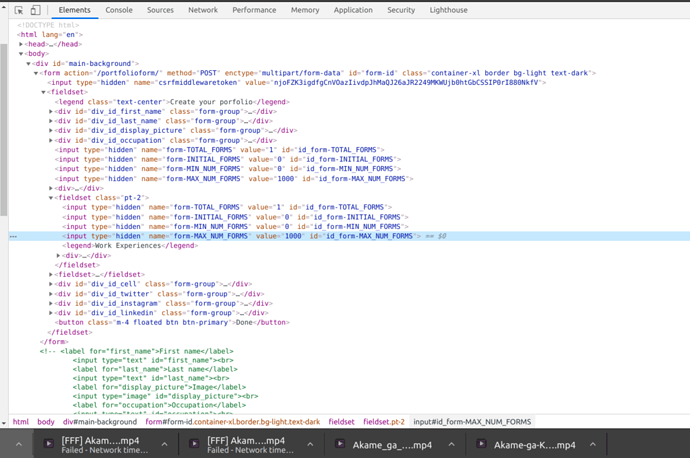Expand the head element node
The height and width of the screenshot is (458, 690).
point(21,44)
